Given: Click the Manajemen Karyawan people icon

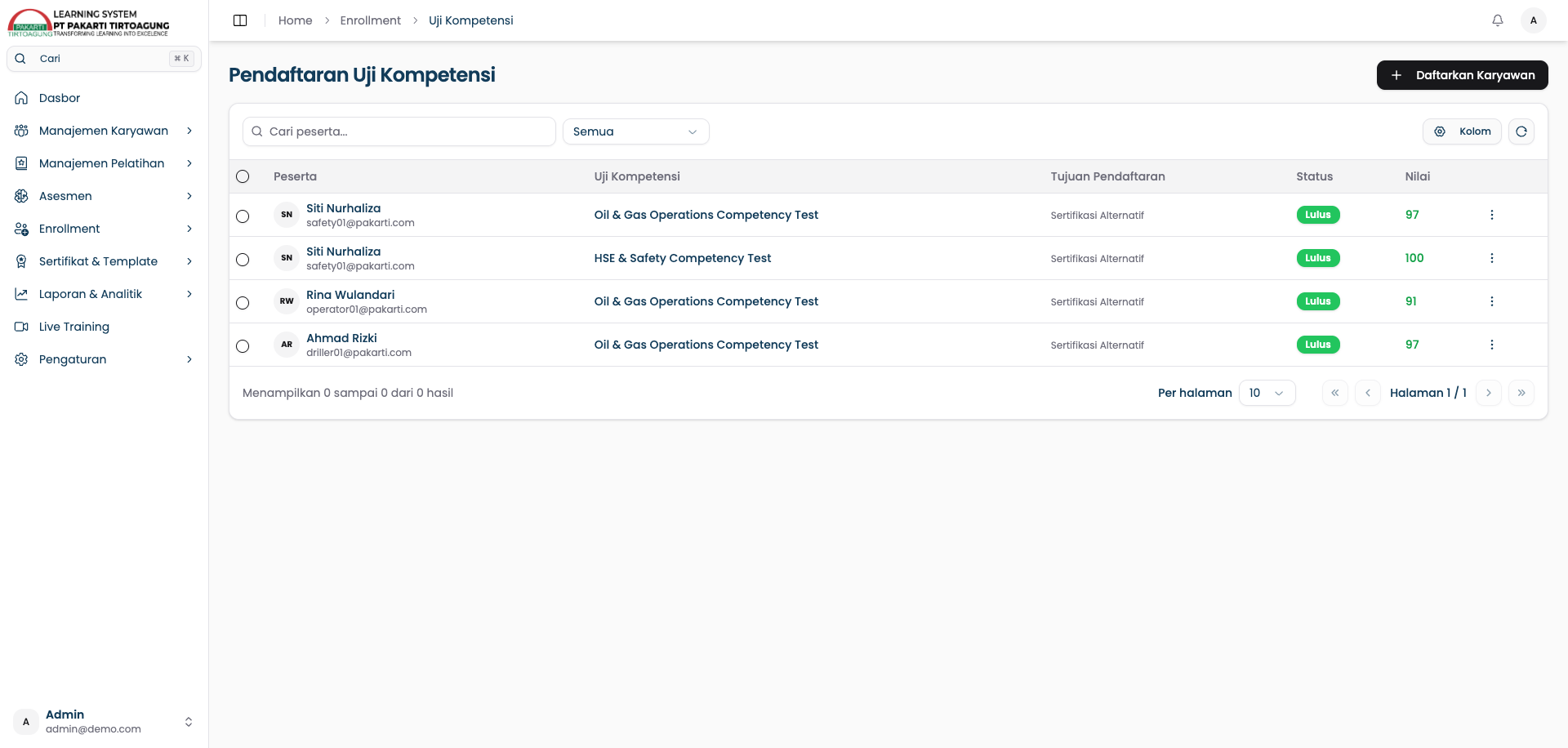Looking at the screenshot, I should tap(22, 131).
